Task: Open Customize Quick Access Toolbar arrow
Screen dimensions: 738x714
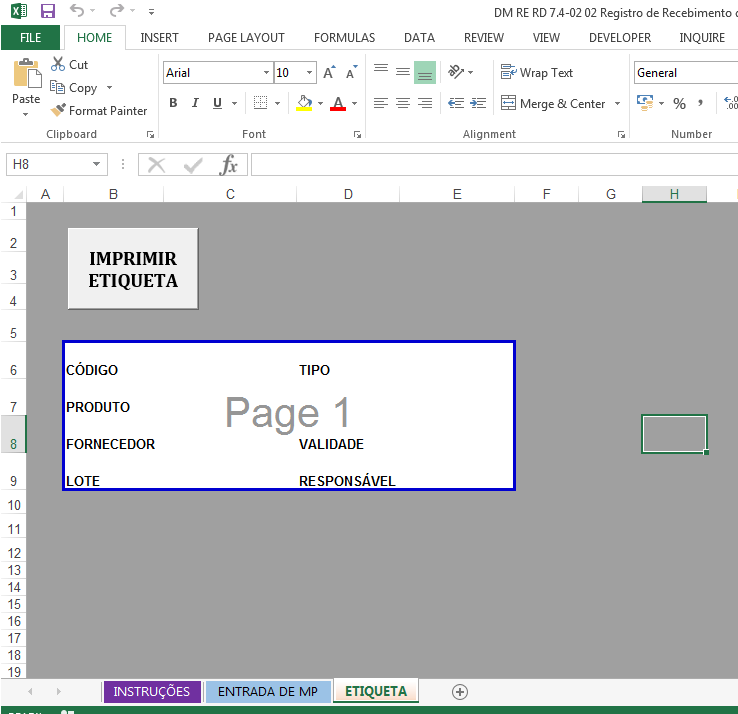Action: [151, 11]
